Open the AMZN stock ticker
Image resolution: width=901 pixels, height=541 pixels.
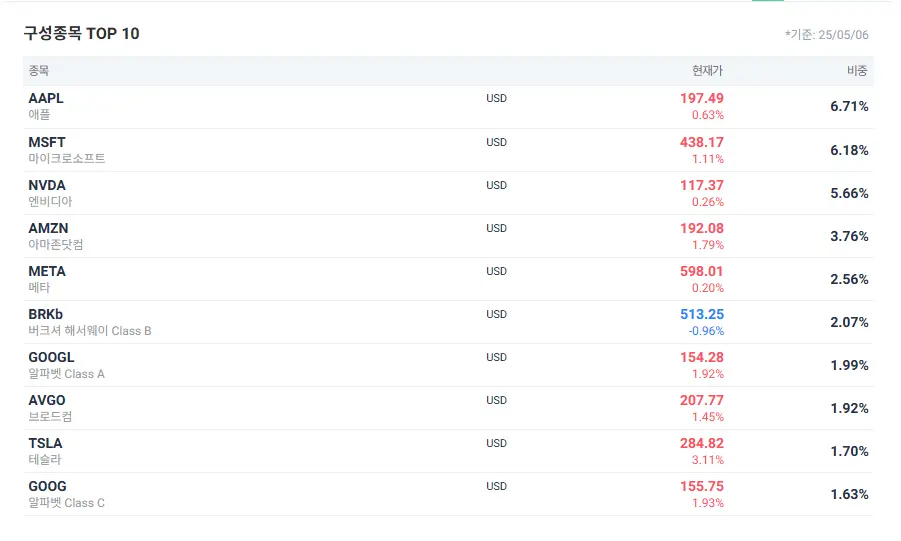click(48, 228)
